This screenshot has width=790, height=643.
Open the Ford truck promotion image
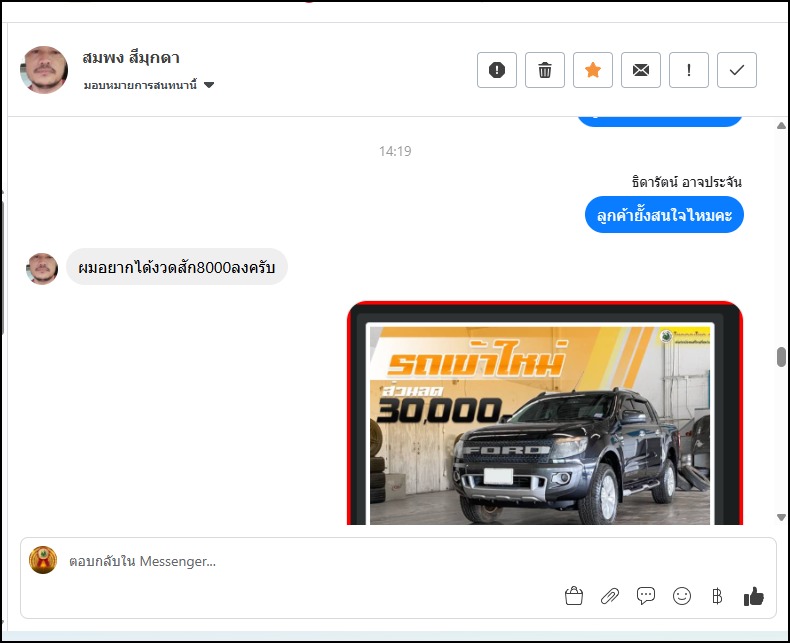544,420
